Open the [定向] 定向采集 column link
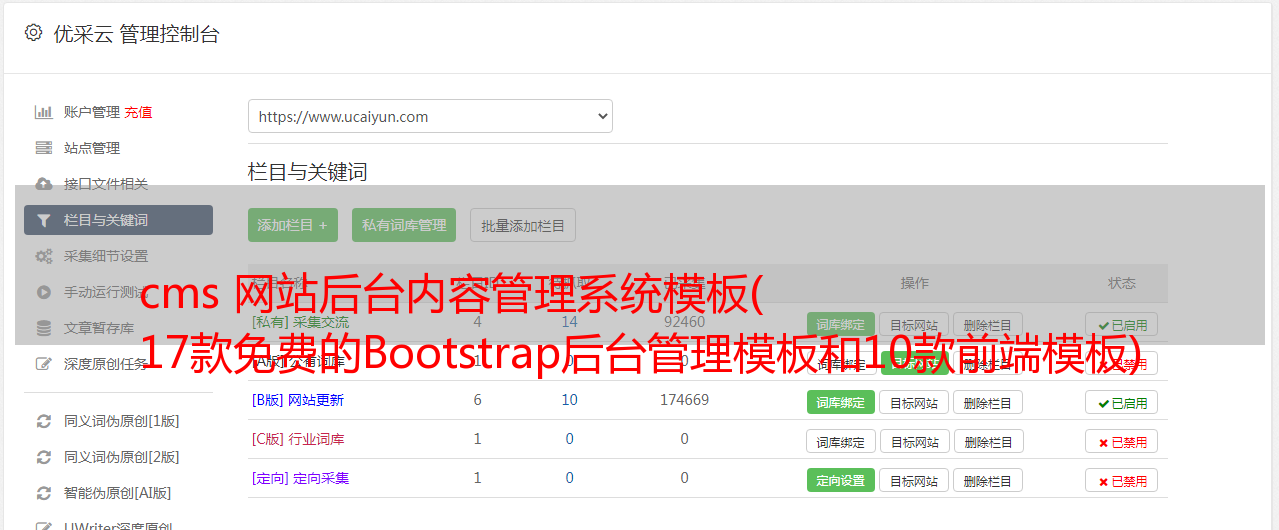The image size is (1279, 530). coord(301,478)
